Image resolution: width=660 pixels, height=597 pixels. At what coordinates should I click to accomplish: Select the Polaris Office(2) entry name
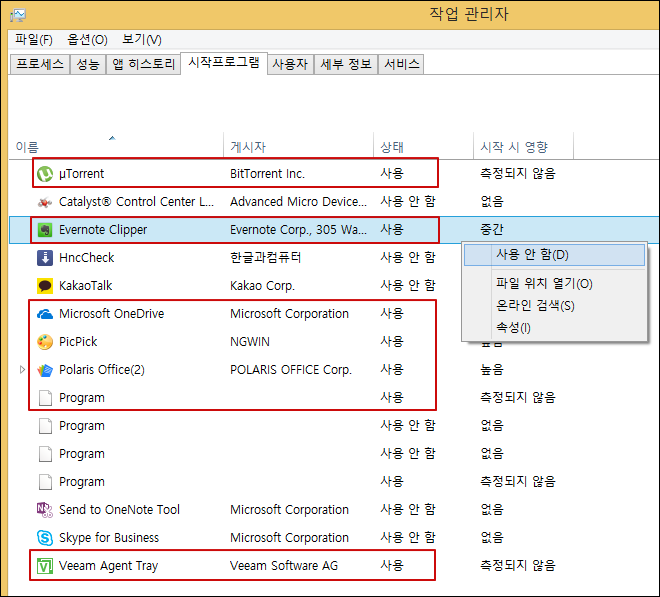point(102,370)
